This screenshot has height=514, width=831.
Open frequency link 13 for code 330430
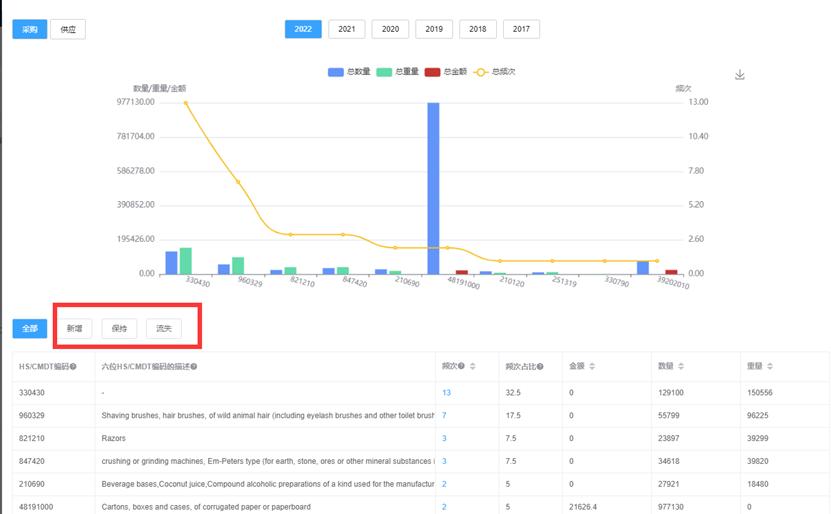(x=446, y=393)
